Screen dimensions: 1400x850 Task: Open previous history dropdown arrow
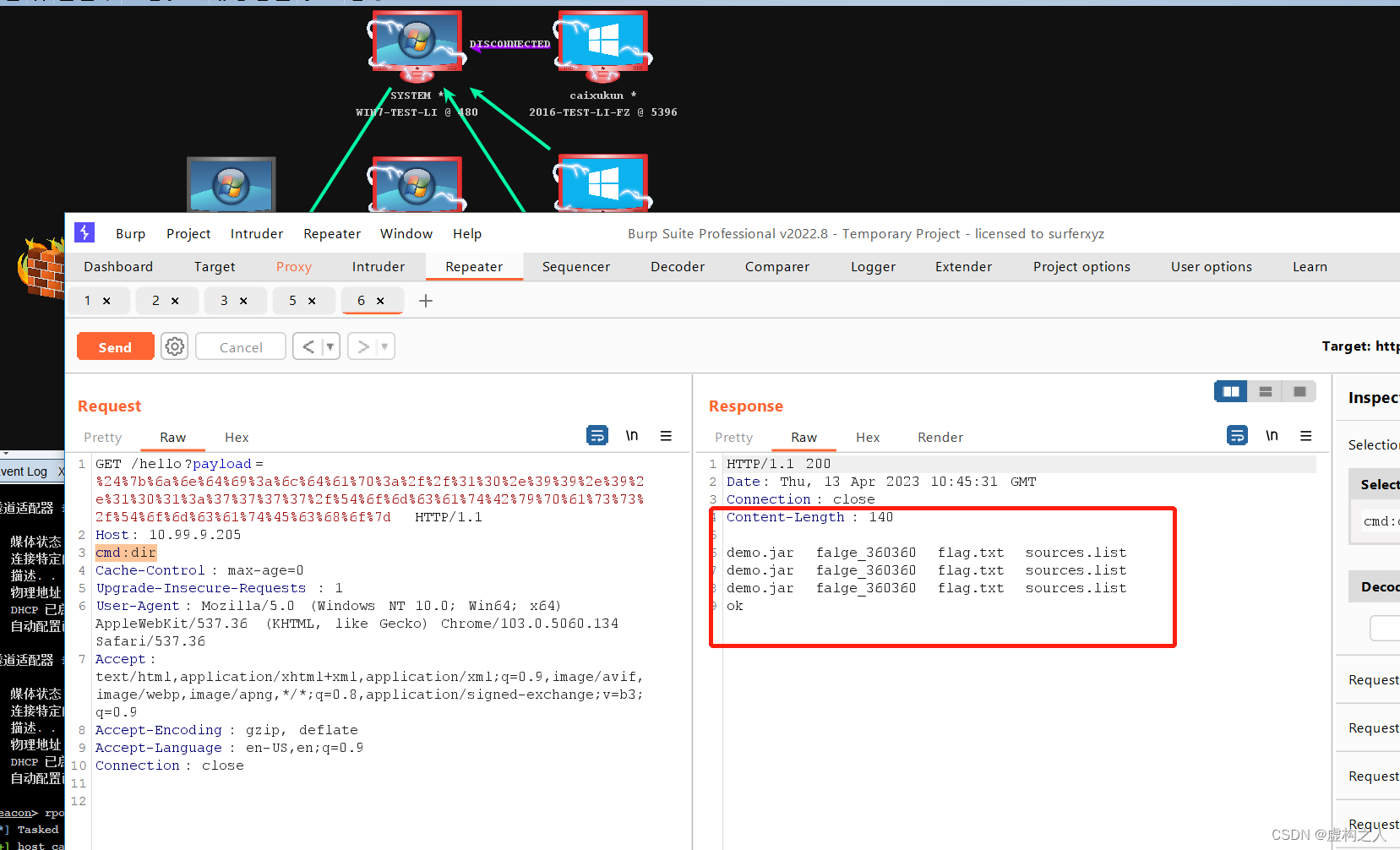pos(330,346)
